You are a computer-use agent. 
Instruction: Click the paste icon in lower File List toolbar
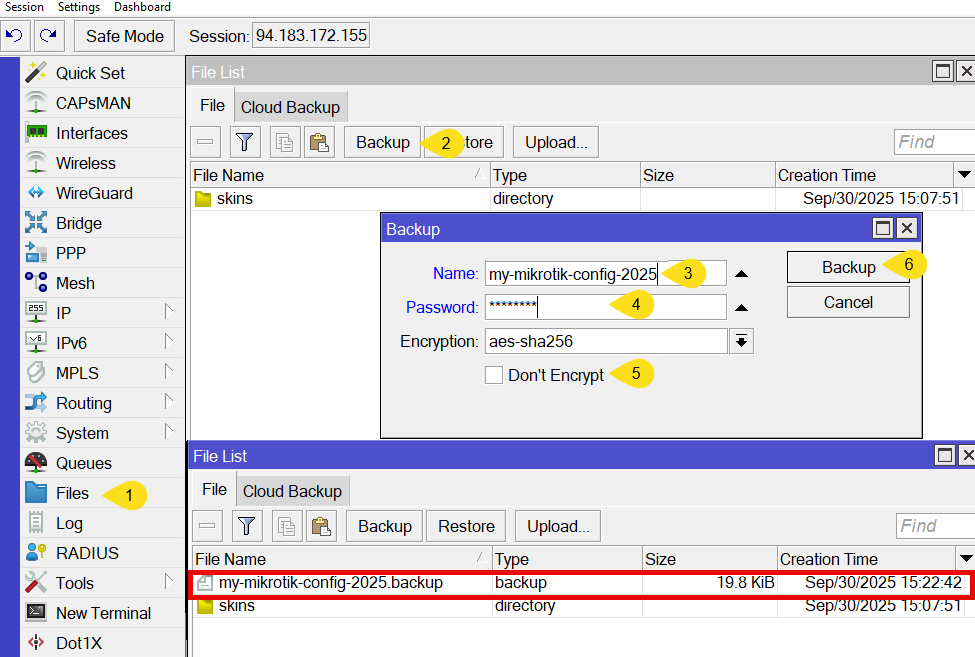tap(320, 527)
